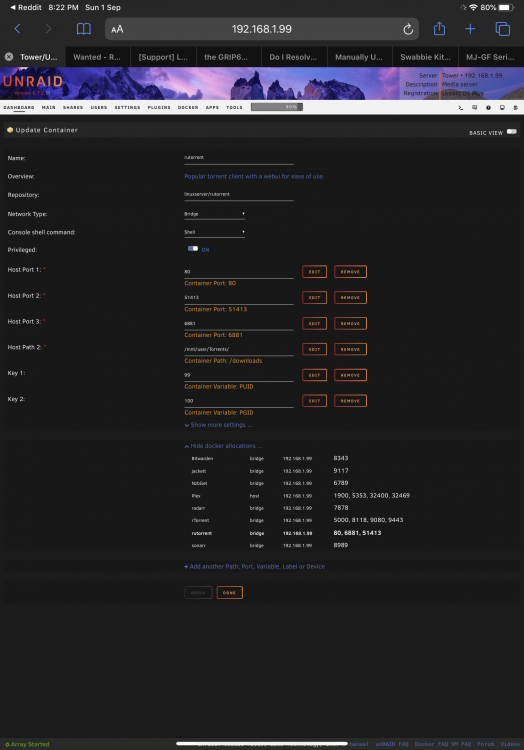Switch to the GRIP6... tab
This screenshot has height=750, width=524.
[x=229, y=57]
